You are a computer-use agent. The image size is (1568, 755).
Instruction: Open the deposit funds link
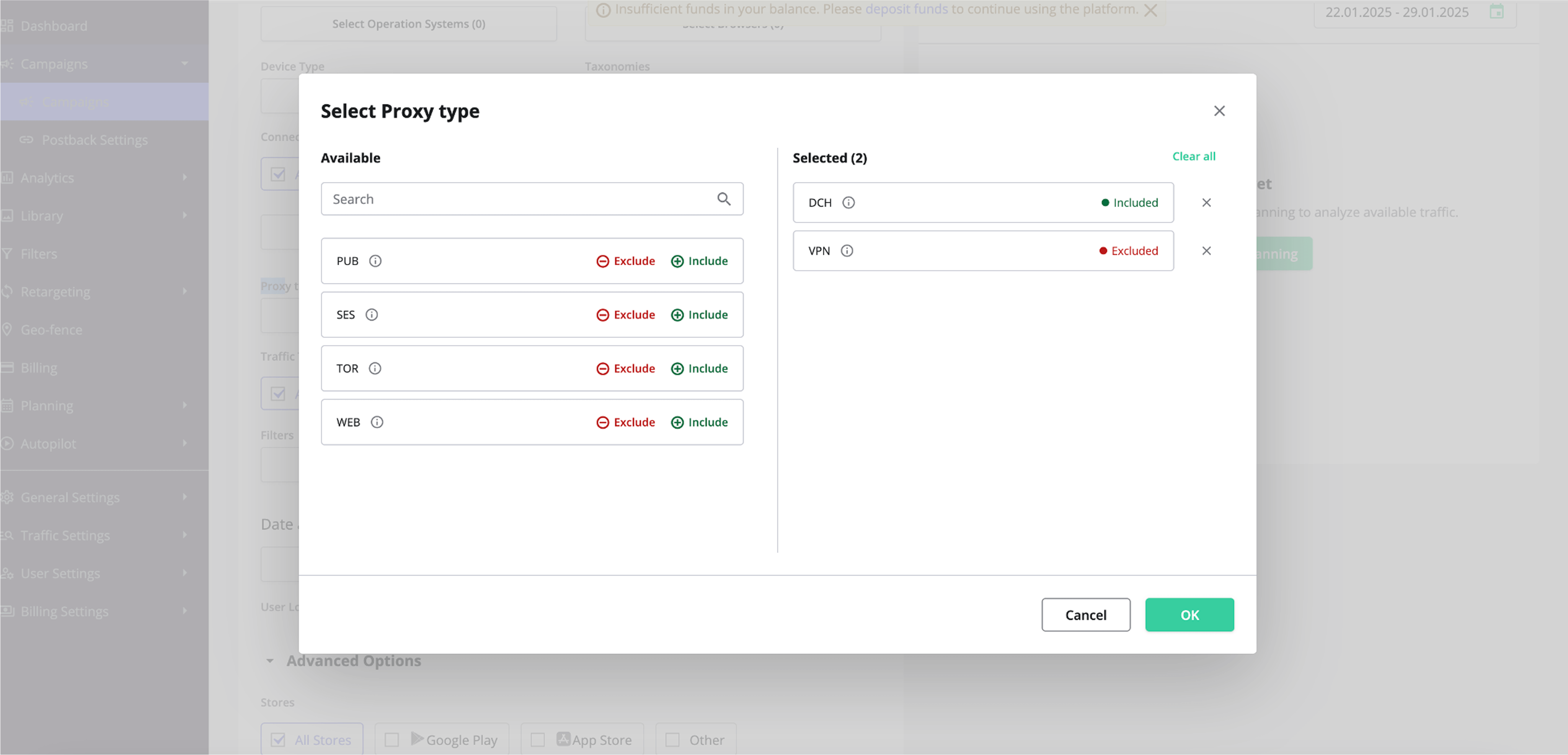[x=906, y=9]
